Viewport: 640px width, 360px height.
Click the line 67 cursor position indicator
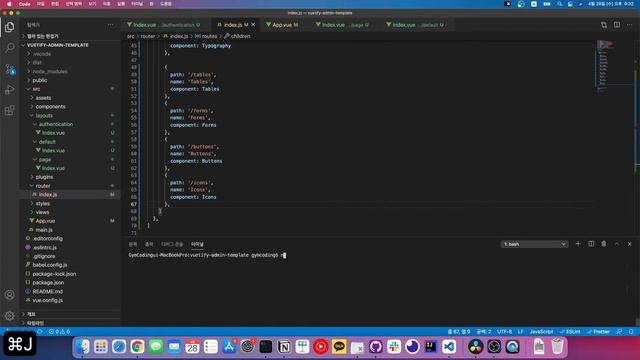pyautogui.click(x=459, y=331)
